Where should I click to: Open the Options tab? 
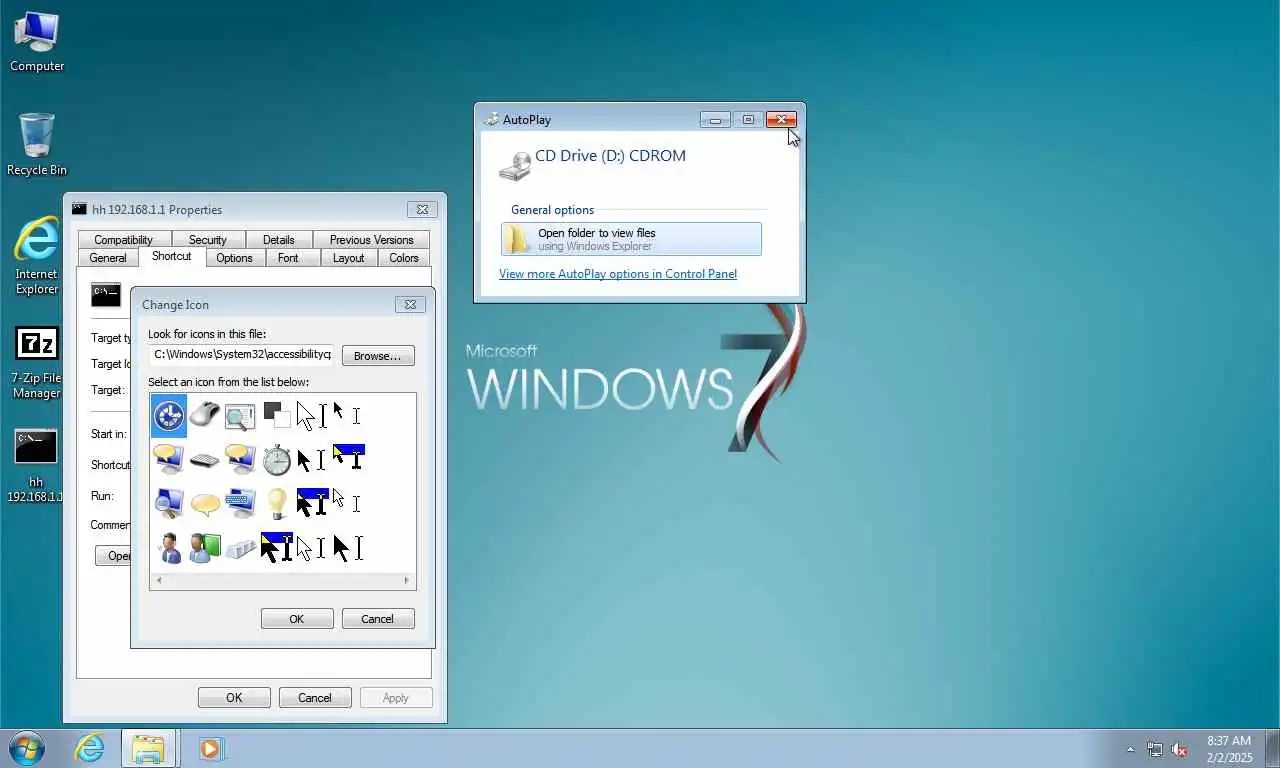click(x=234, y=257)
